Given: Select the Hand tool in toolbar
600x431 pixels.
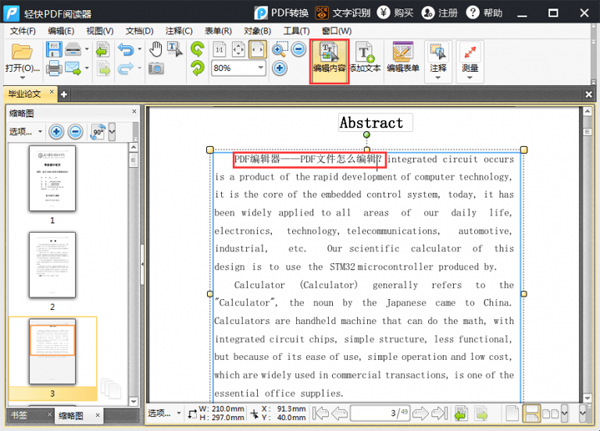Looking at the screenshot, I should point(156,49).
